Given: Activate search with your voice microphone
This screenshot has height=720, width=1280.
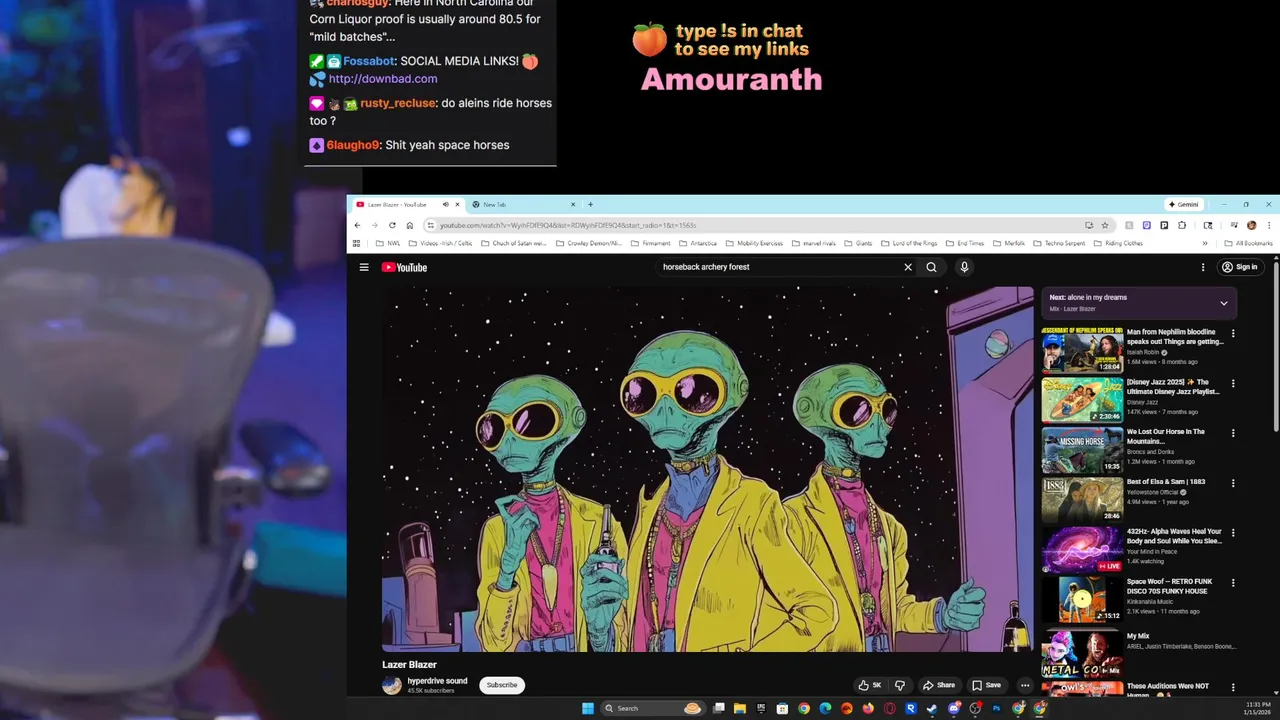Looking at the screenshot, I should pyautogui.click(x=964, y=267).
